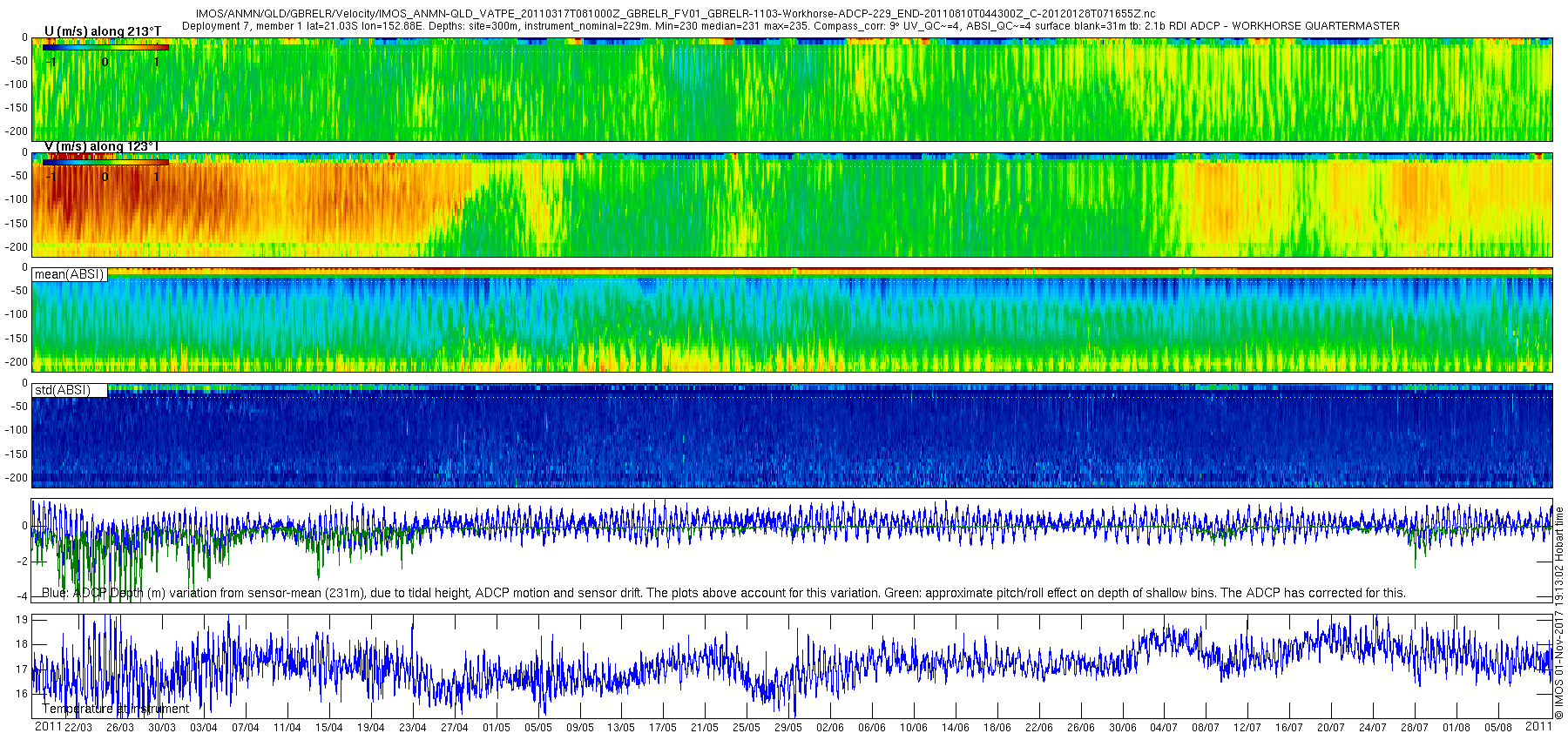Click the 24/07 date tick label
Screen dimensions: 1568x740
1373,728
